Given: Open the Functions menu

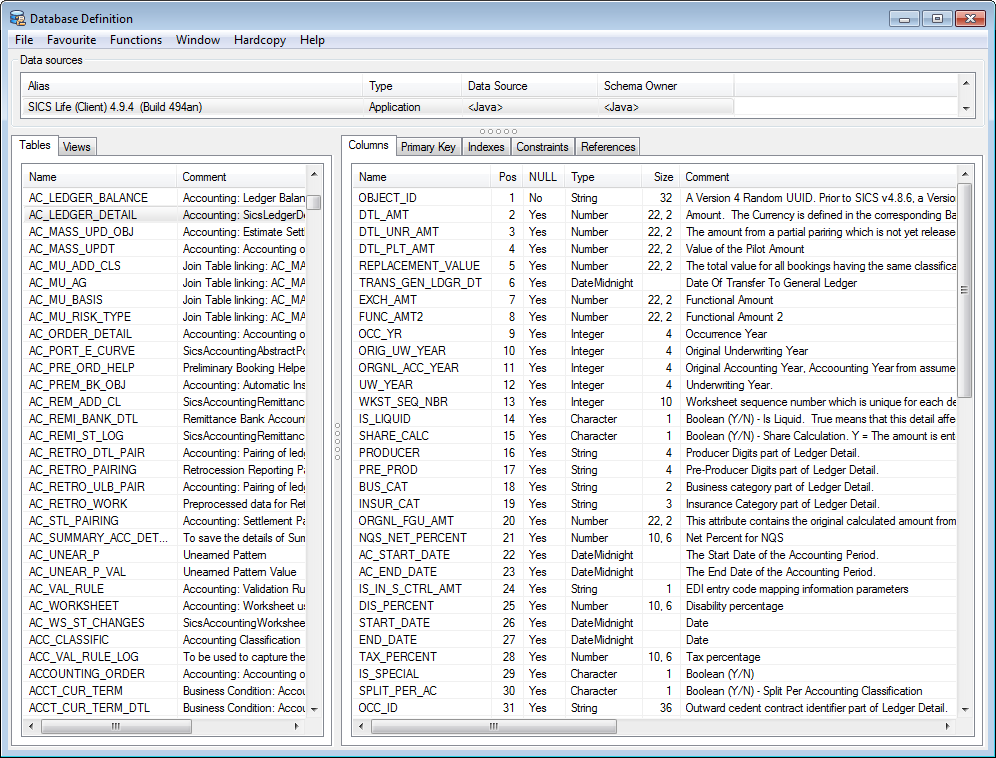Looking at the screenshot, I should tap(135, 40).
